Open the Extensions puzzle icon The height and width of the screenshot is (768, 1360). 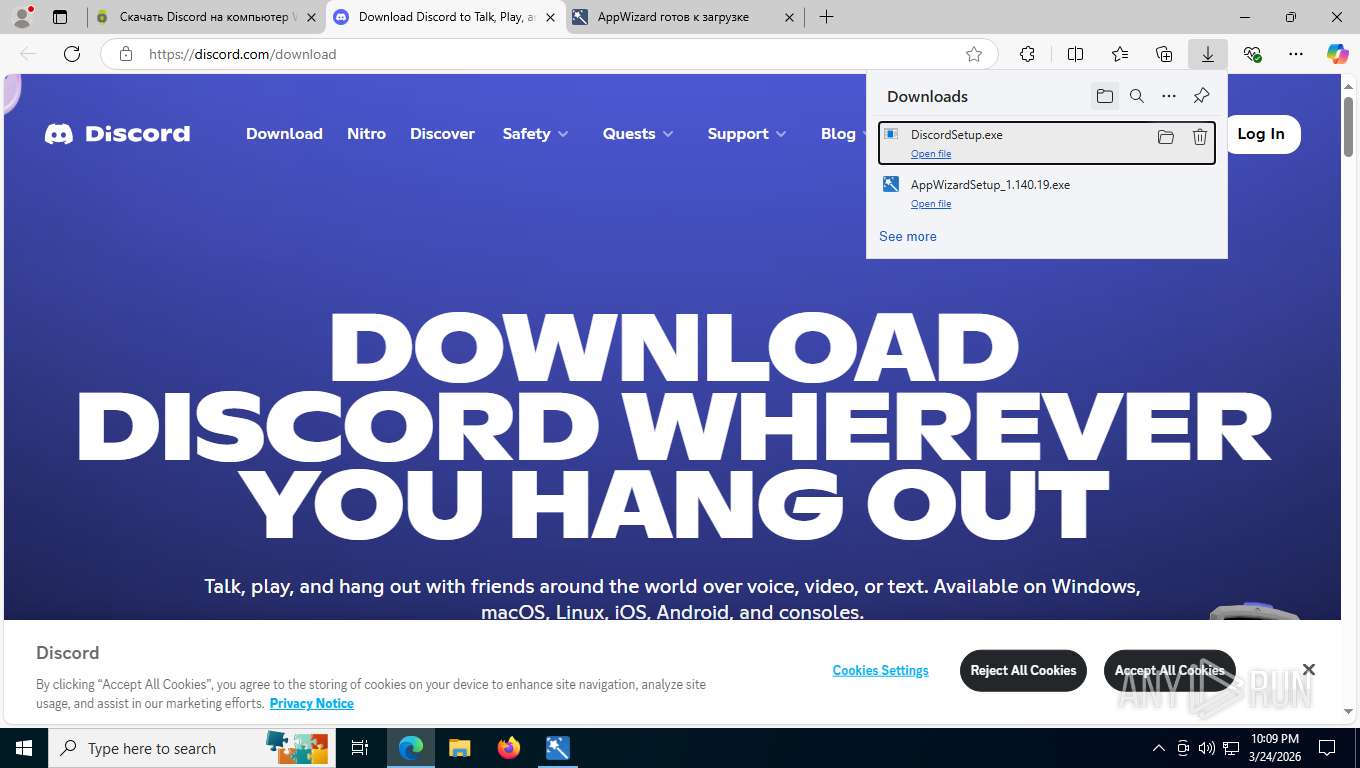click(x=1027, y=54)
